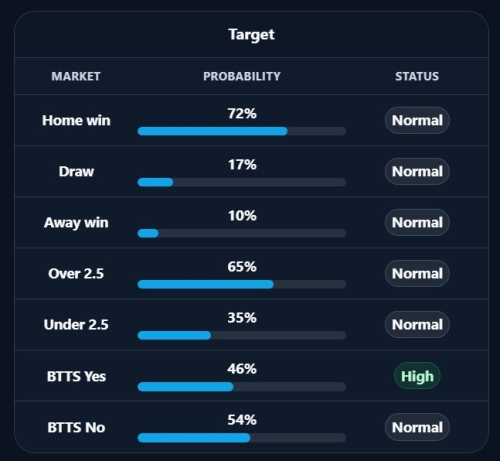
Task: Click the Away win 10% probability bar
Action: coord(242,233)
